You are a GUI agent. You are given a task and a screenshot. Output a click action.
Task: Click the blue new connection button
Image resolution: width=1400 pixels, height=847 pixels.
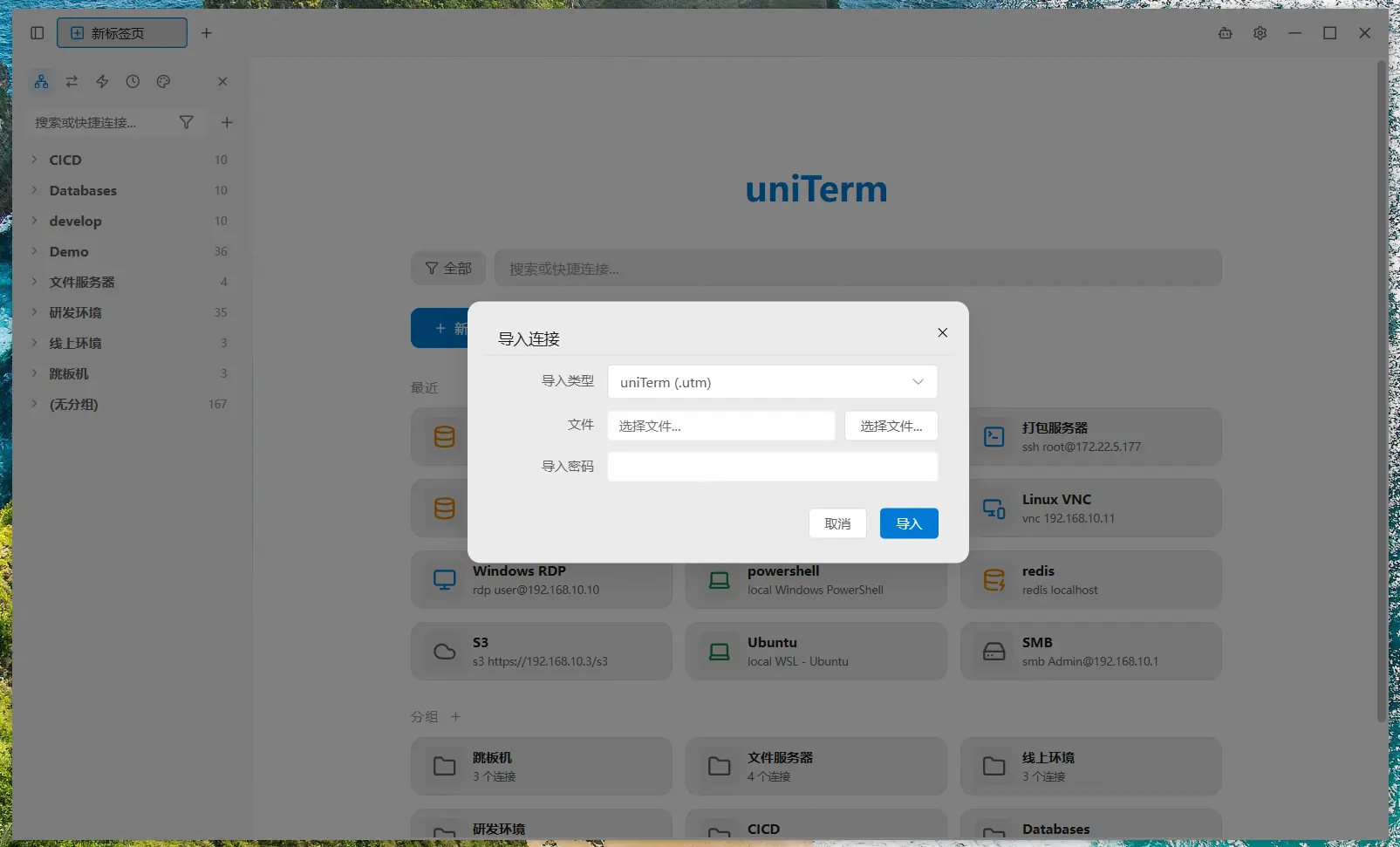(440, 328)
